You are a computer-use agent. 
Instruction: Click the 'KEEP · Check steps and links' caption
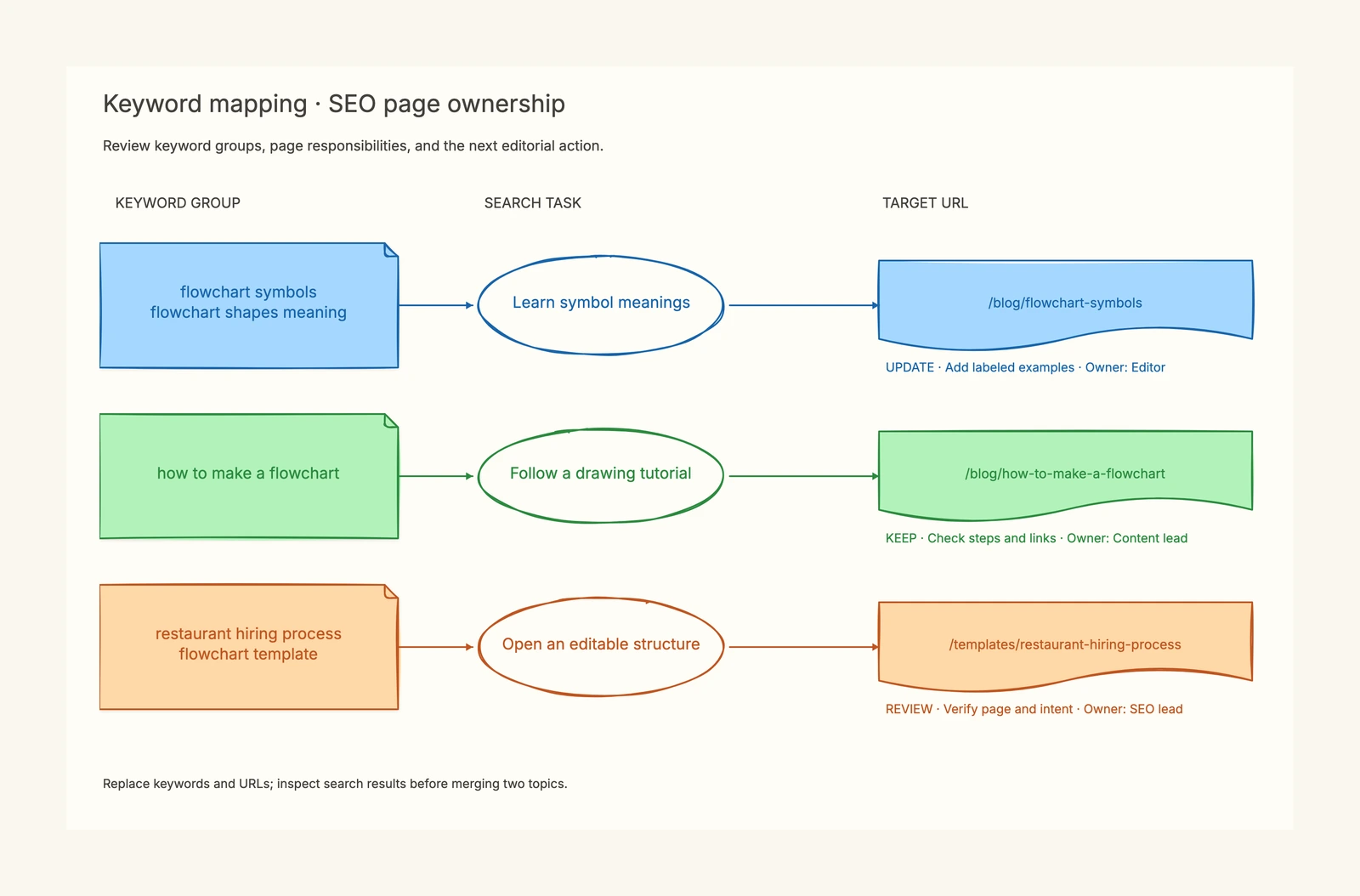1036,538
